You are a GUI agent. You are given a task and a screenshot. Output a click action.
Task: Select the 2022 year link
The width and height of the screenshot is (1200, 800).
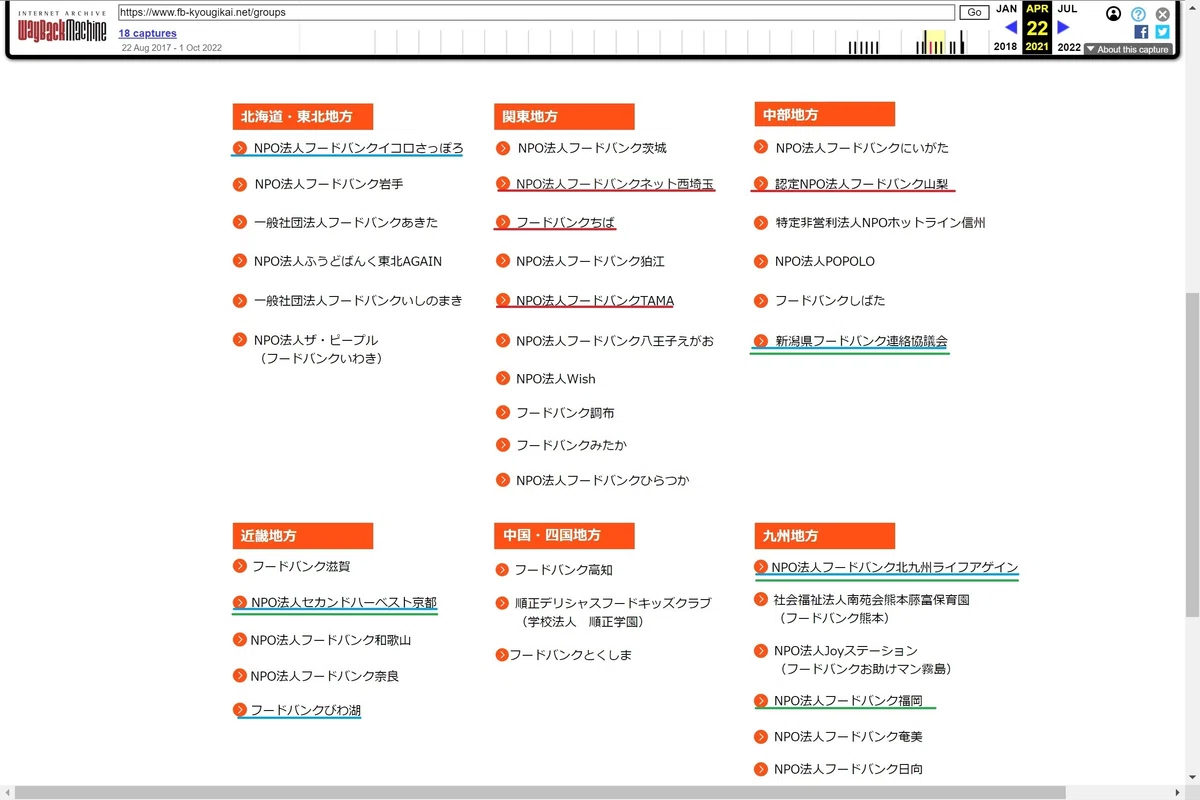(x=1069, y=47)
